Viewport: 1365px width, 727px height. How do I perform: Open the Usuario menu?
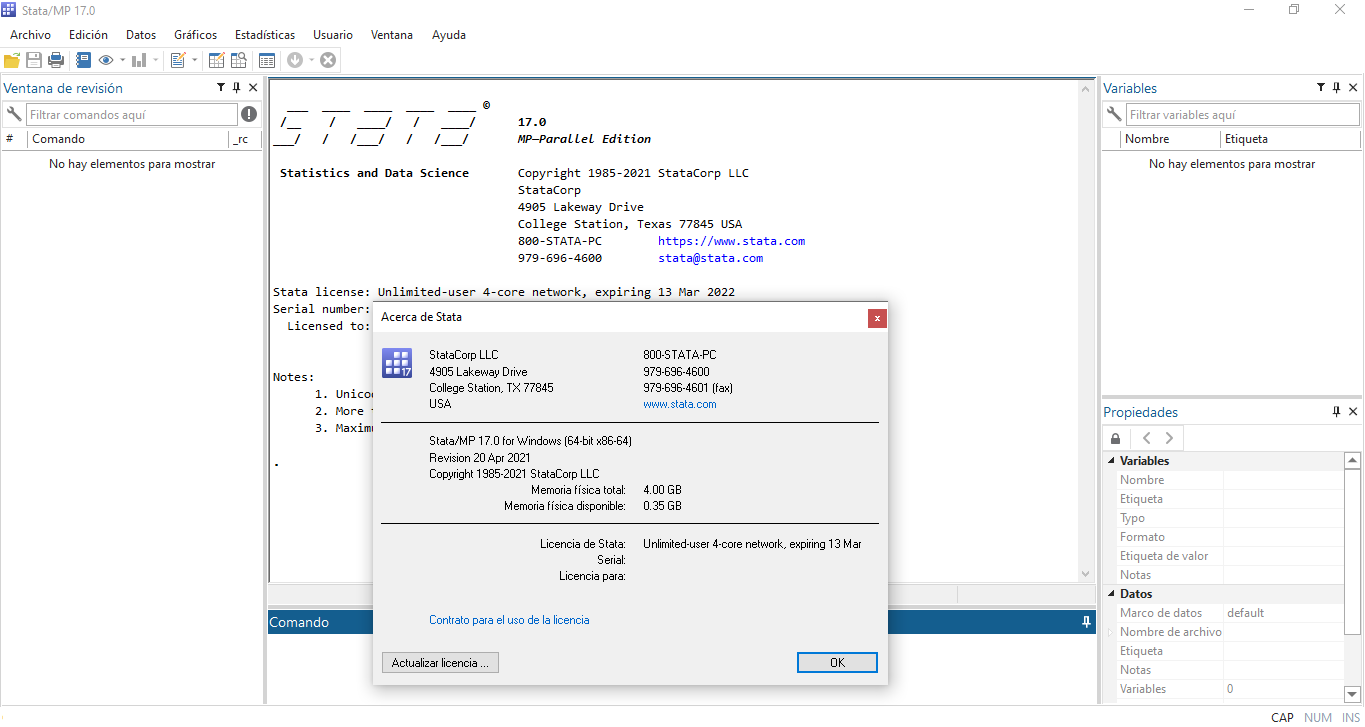pyautogui.click(x=333, y=35)
